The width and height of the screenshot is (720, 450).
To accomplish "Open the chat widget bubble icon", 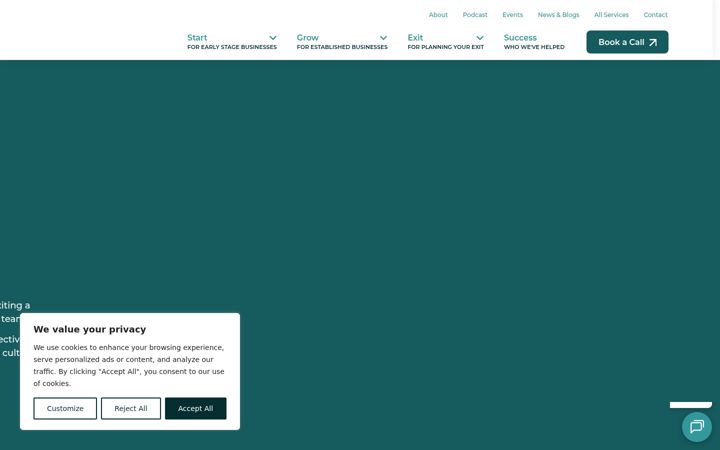I will click(697, 427).
